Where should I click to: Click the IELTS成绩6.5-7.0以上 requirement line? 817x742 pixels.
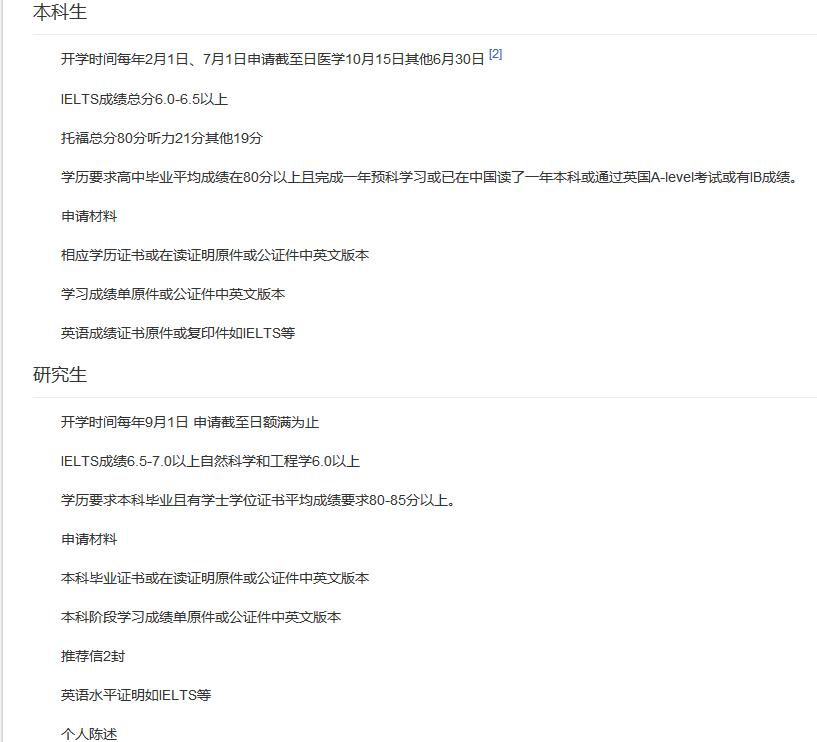point(210,461)
